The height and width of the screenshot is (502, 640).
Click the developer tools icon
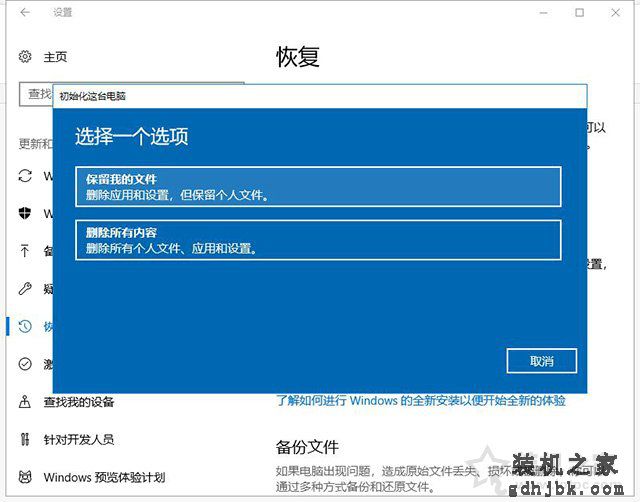pos(25,439)
